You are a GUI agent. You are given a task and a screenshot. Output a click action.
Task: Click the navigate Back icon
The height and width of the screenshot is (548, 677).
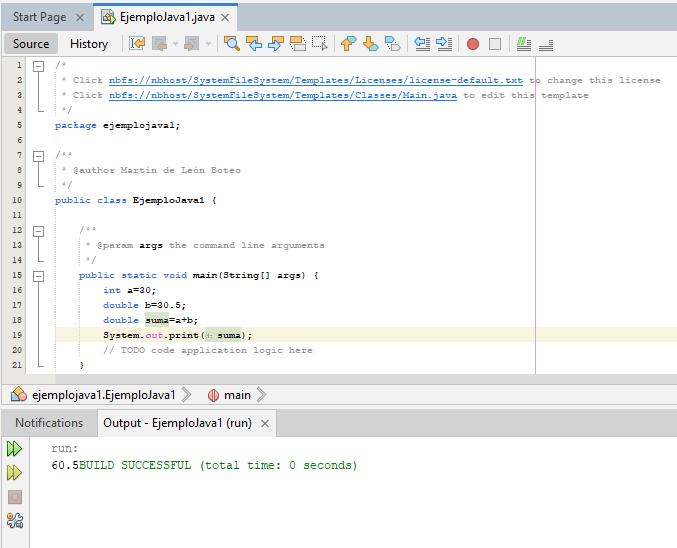coord(160,44)
